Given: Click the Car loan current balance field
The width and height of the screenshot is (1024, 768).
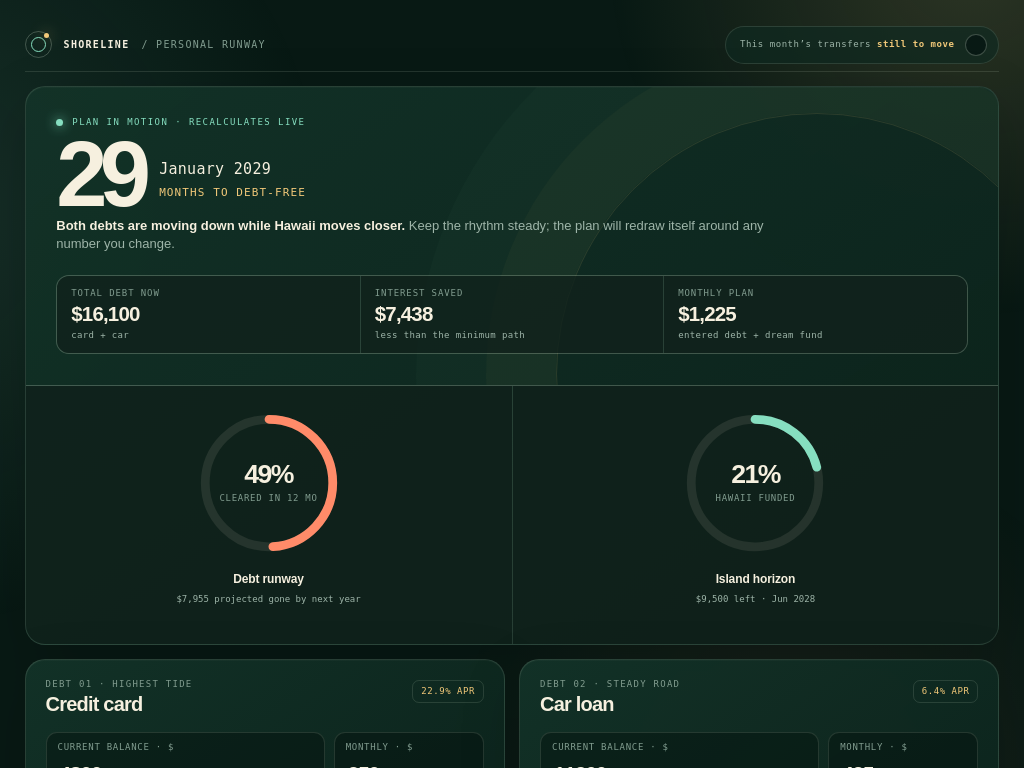Looking at the screenshot, I should [679, 750].
